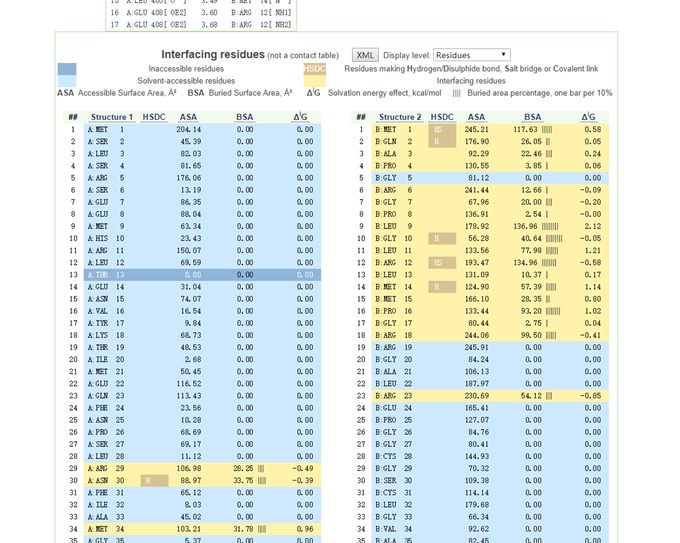Click residue B:ARG 18
The image size is (680, 543).
[x=393, y=335]
